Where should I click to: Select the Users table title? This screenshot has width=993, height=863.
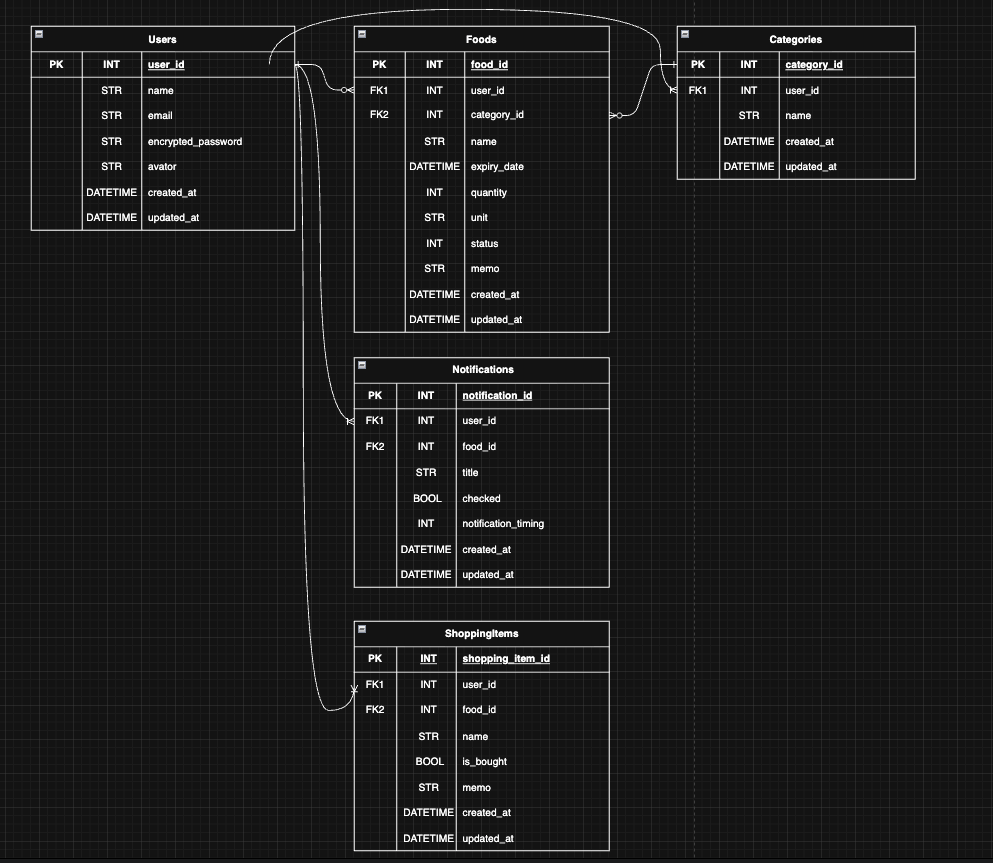[x=162, y=39]
